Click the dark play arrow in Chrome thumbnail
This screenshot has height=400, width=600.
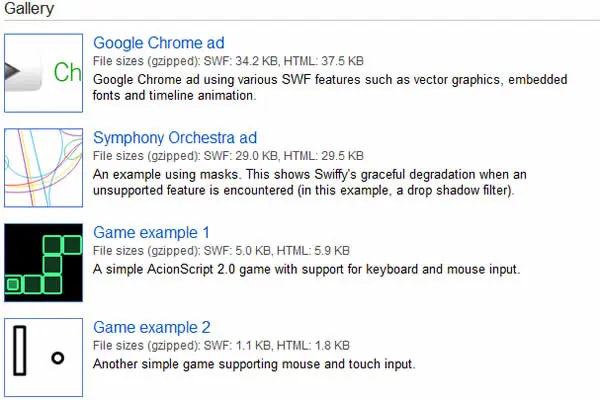pos(12,71)
